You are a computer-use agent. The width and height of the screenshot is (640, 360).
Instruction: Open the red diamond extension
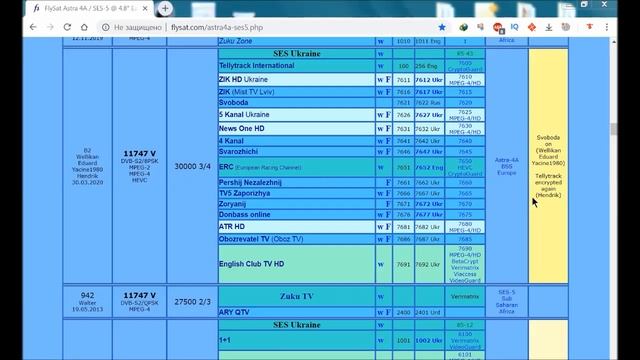point(531,27)
